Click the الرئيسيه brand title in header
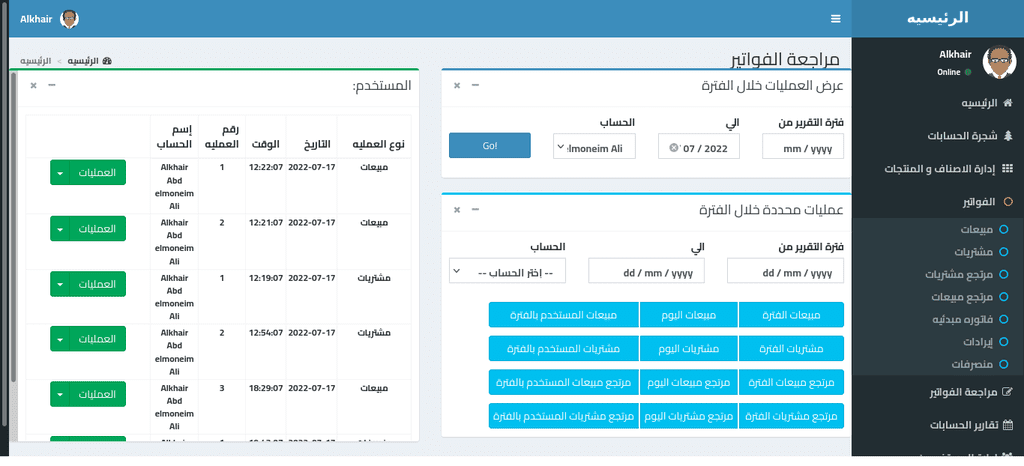 pos(938,18)
